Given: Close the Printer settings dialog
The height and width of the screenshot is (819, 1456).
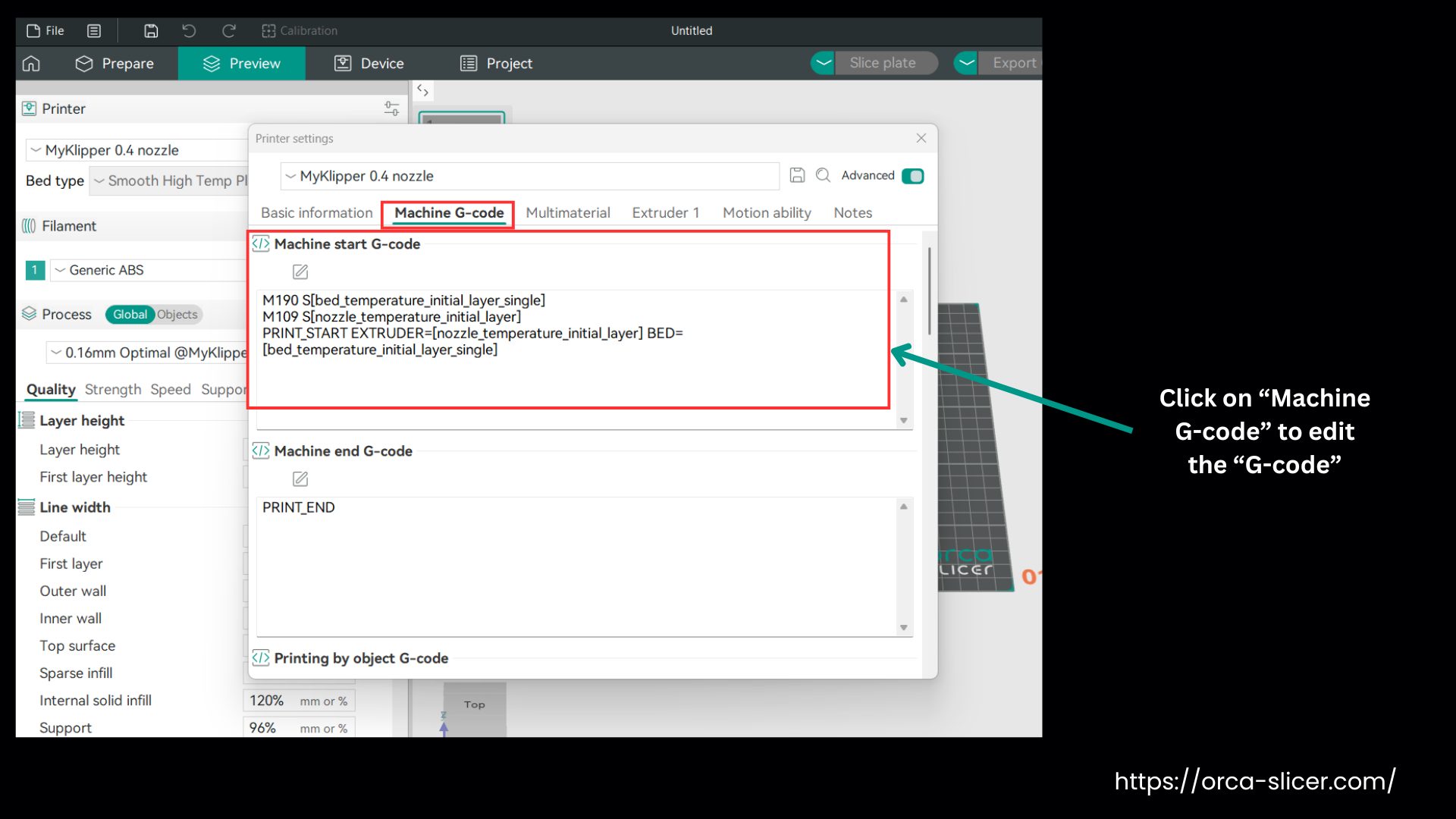Looking at the screenshot, I should 921,138.
